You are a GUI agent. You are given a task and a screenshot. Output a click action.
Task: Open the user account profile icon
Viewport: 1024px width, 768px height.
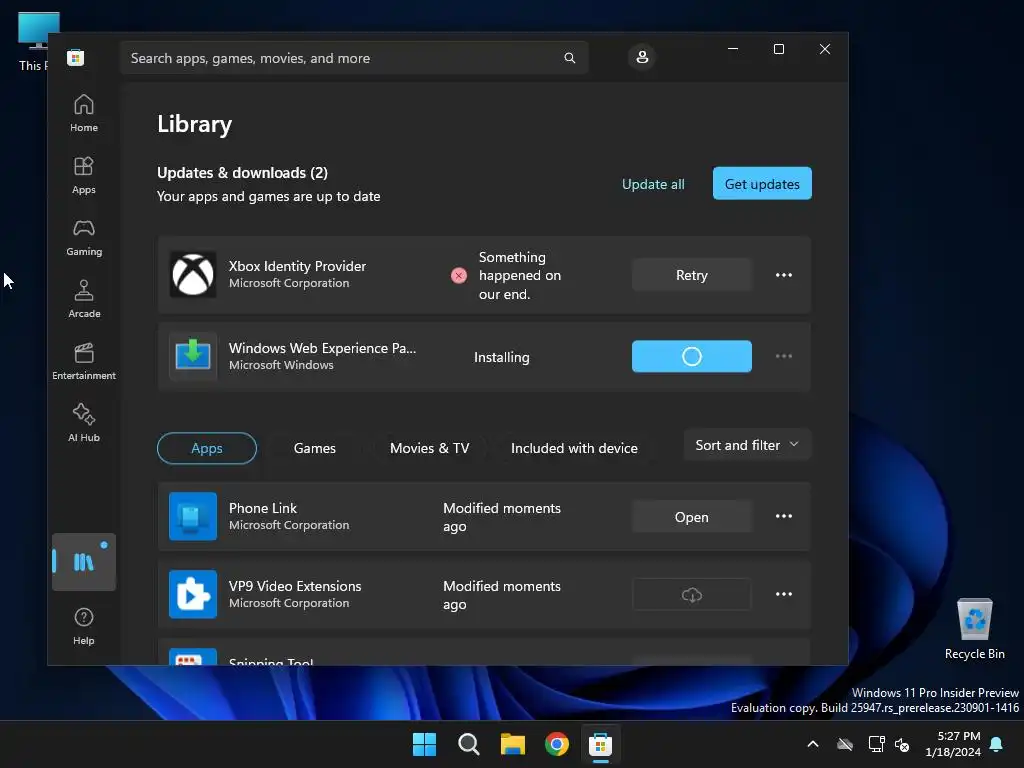point(642,57)
